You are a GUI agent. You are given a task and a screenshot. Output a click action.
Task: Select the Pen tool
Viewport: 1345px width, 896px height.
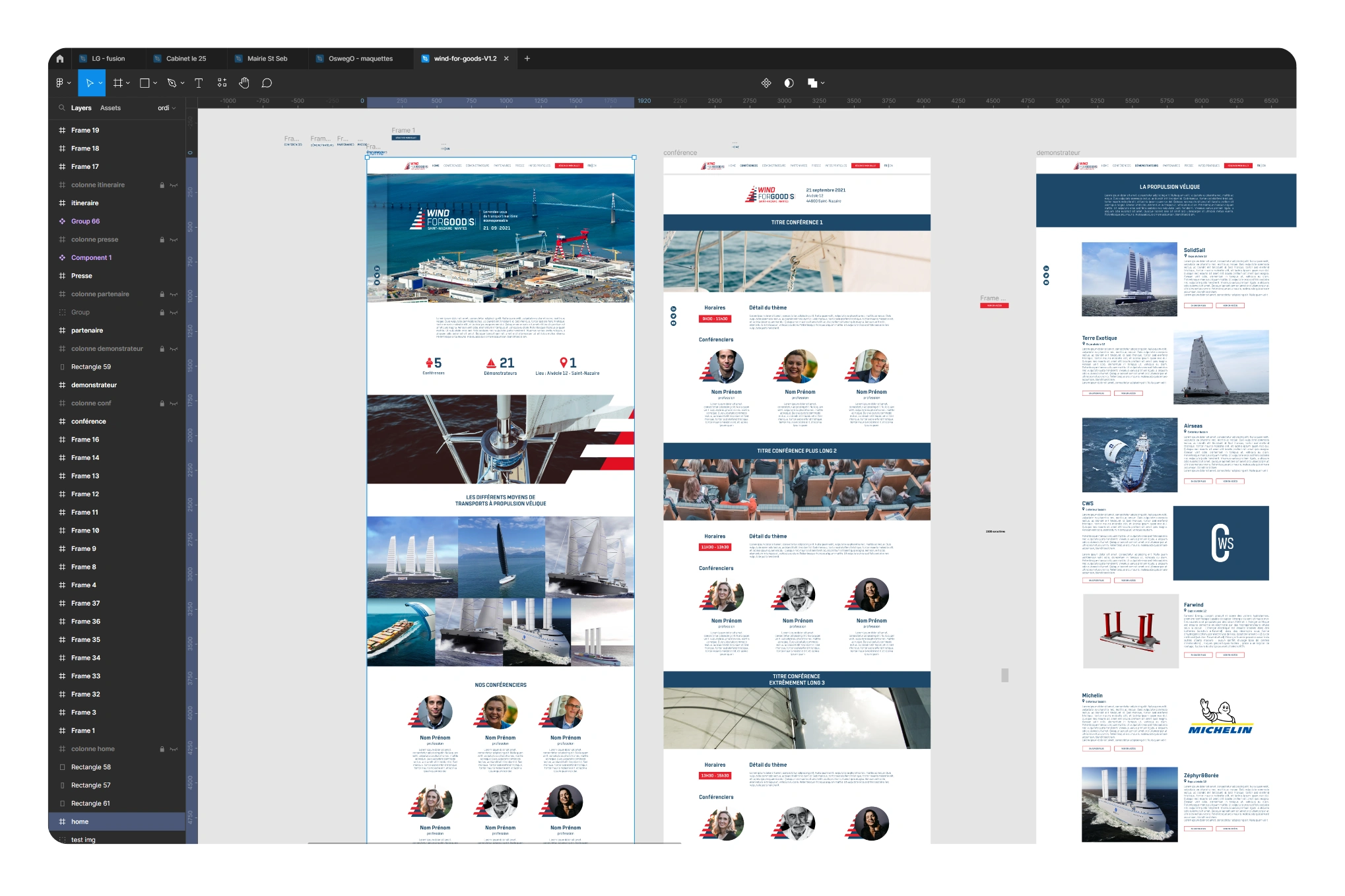pos(172,83)
